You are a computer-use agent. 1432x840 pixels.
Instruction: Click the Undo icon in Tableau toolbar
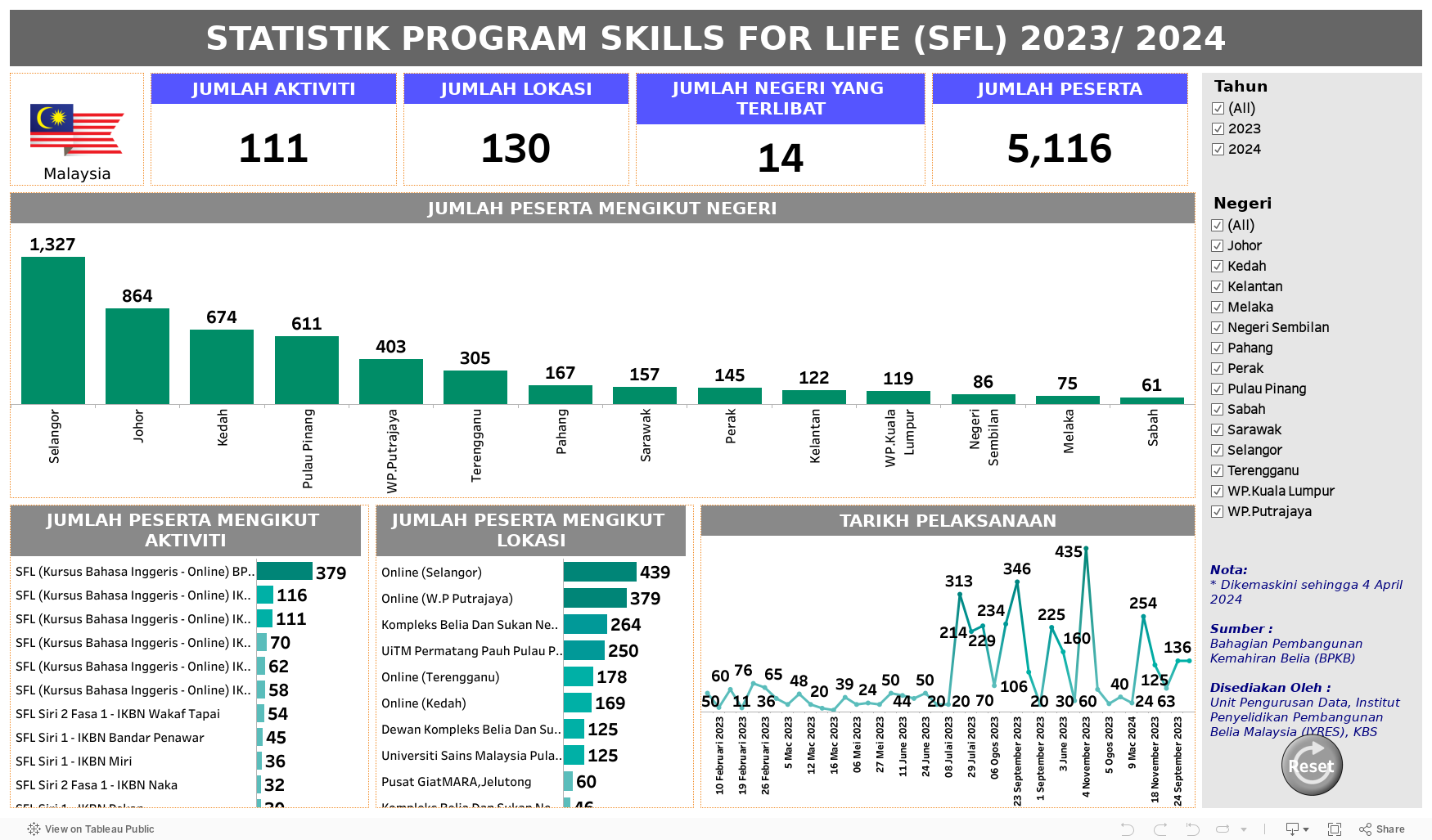coord(1127,829)
